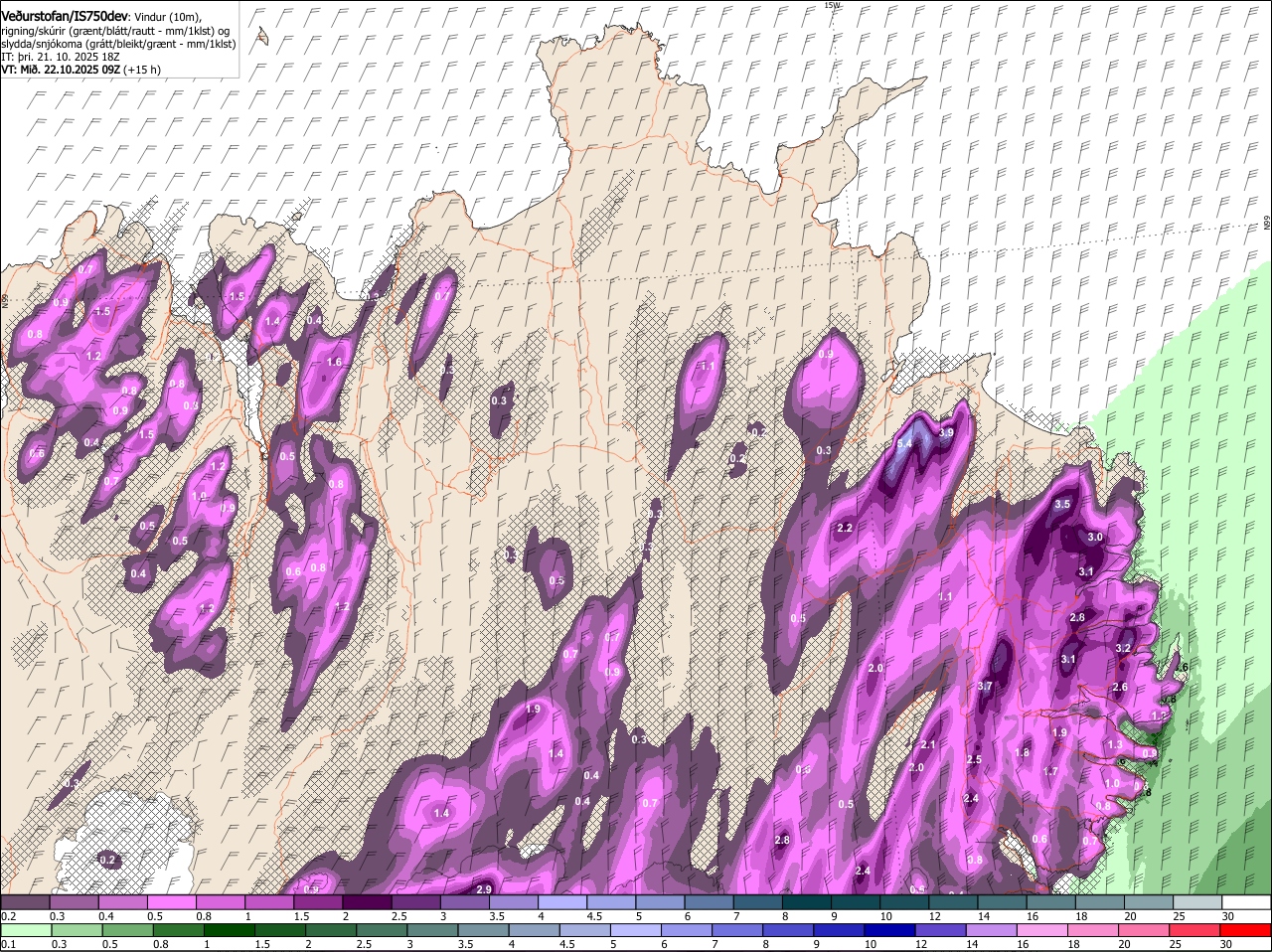The width and height of the screenshot is (1272, 952).
Task: Select the 'IT: þri. 21. 10. 2025 18Z' line
Action: point(62,57)
